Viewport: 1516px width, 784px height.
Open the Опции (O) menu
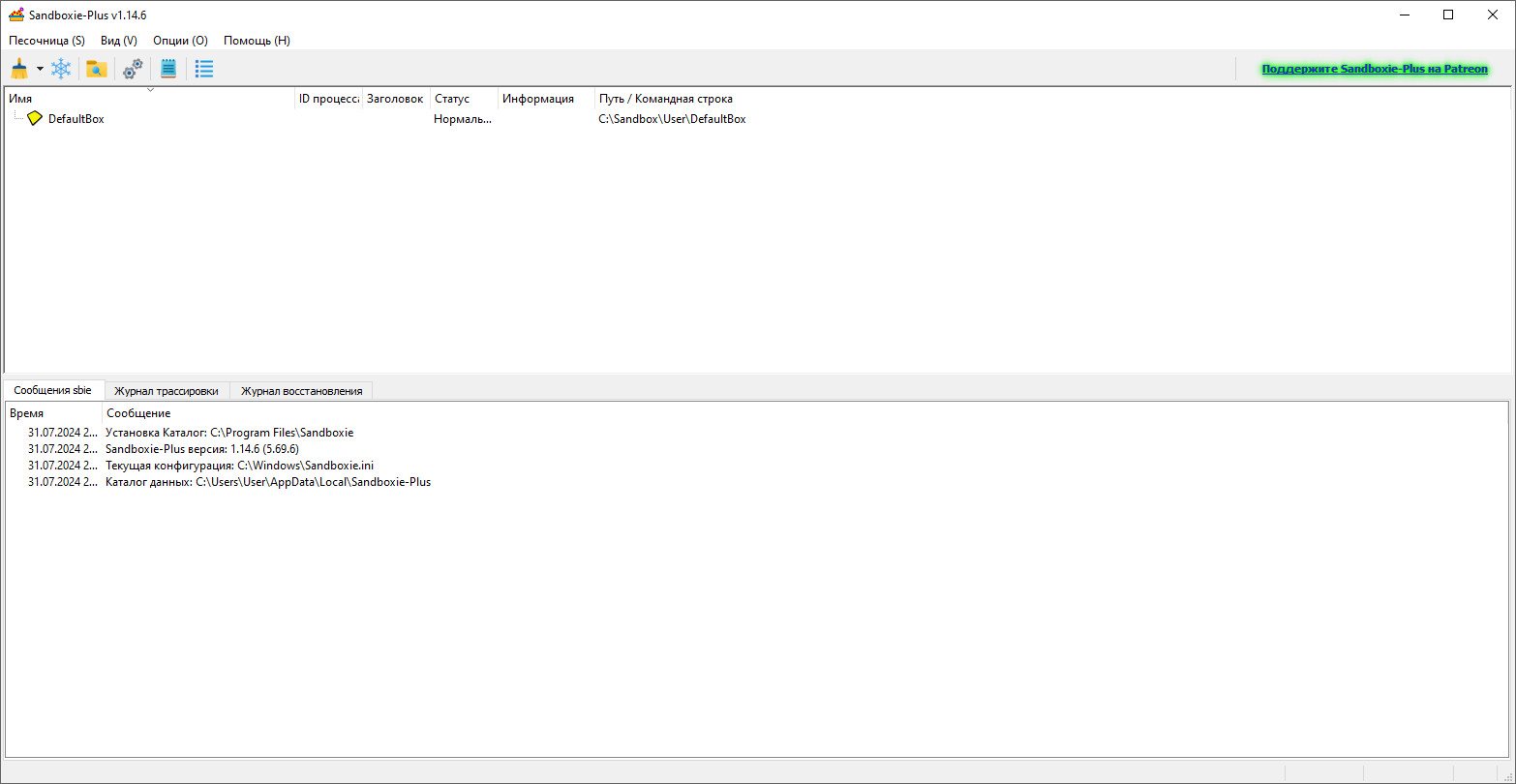point(180,41)
